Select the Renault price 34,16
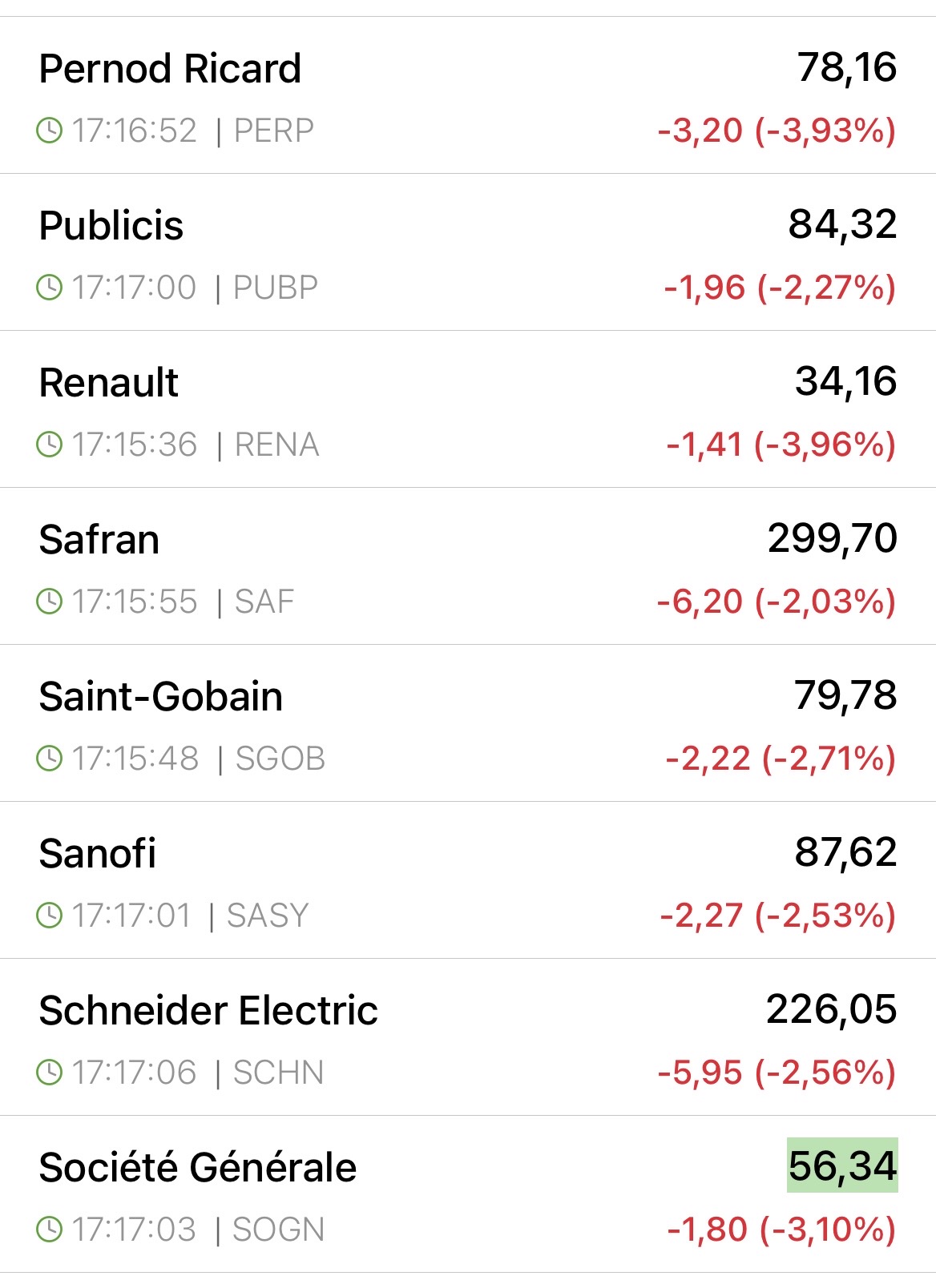Image resolution: width=936 pixels, height=1288 pixels. click(x=845, y=381)
